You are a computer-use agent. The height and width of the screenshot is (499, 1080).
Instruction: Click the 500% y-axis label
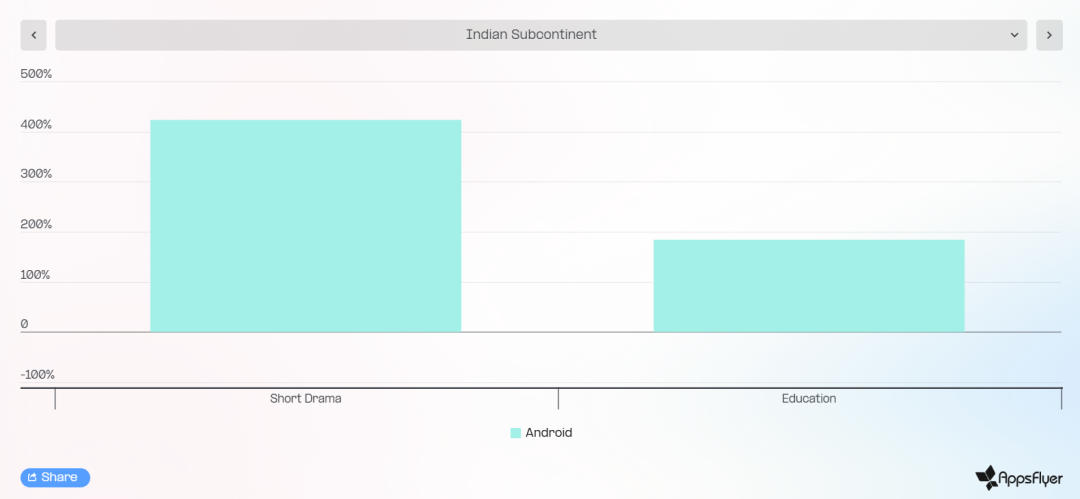37,74
